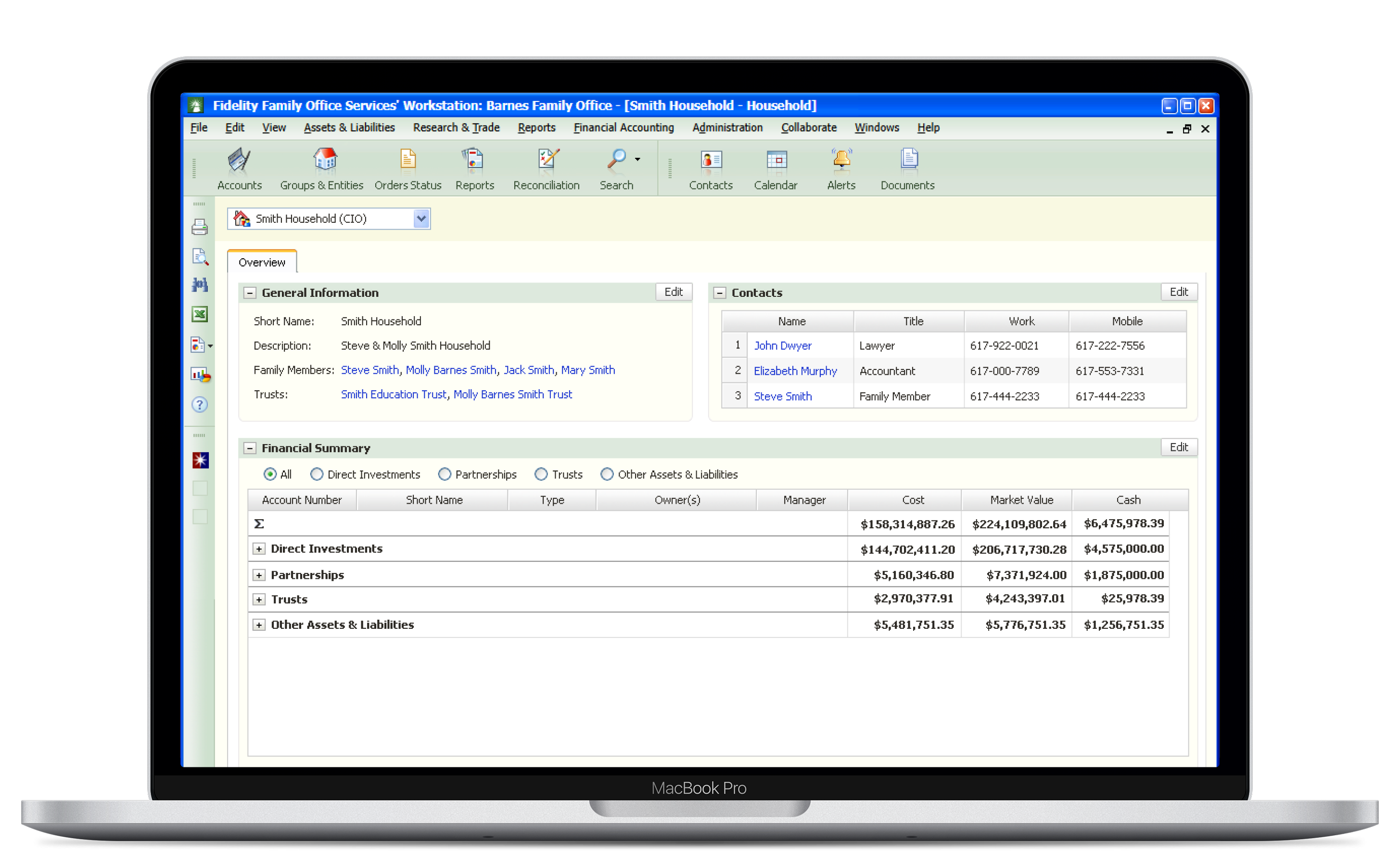
Task: Select the Direct Investments radio button
Action: pyautogui.click(x=317, y=474)
